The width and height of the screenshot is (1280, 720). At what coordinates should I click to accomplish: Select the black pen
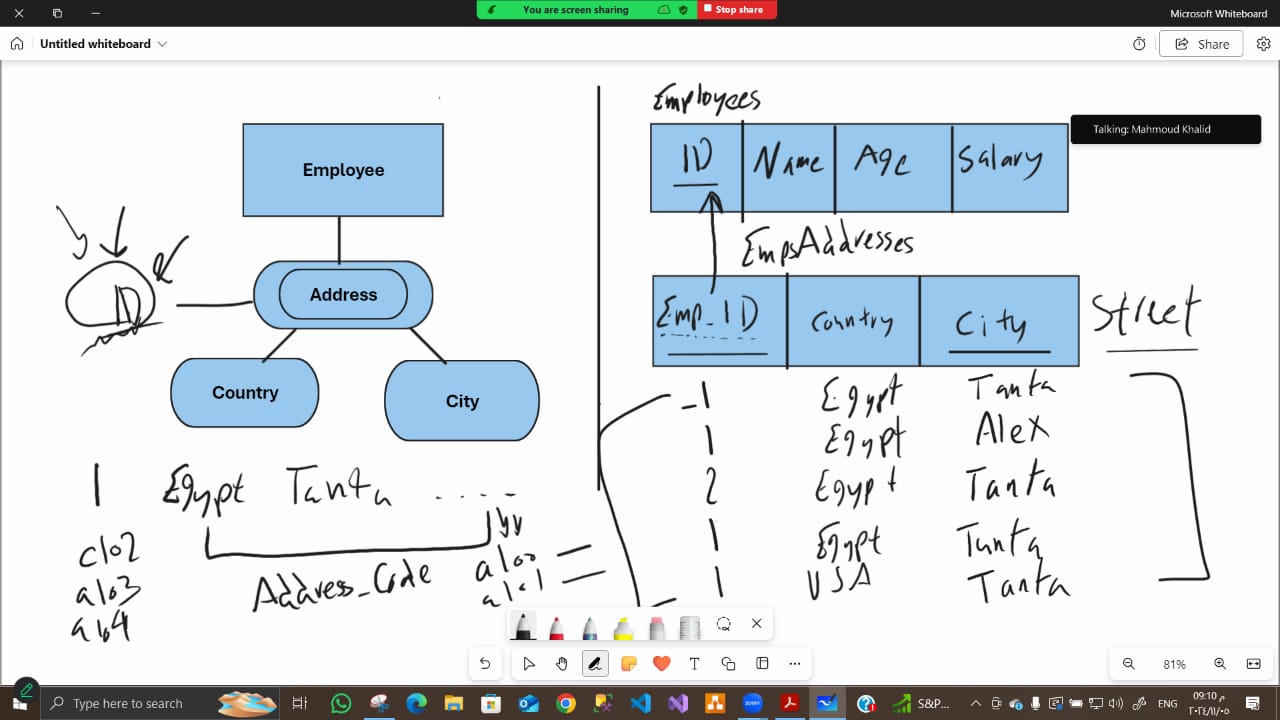coord(523,625)
